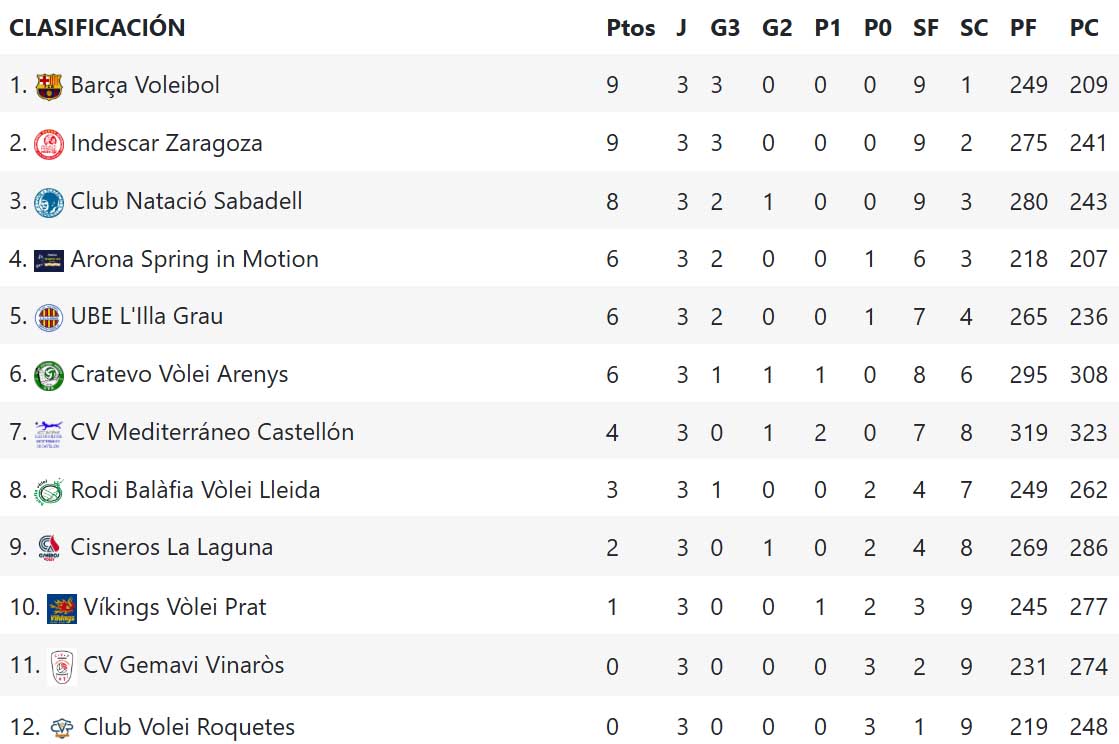
Task: Click the Club Natació Sabadell logo
Action: point(48,202)
